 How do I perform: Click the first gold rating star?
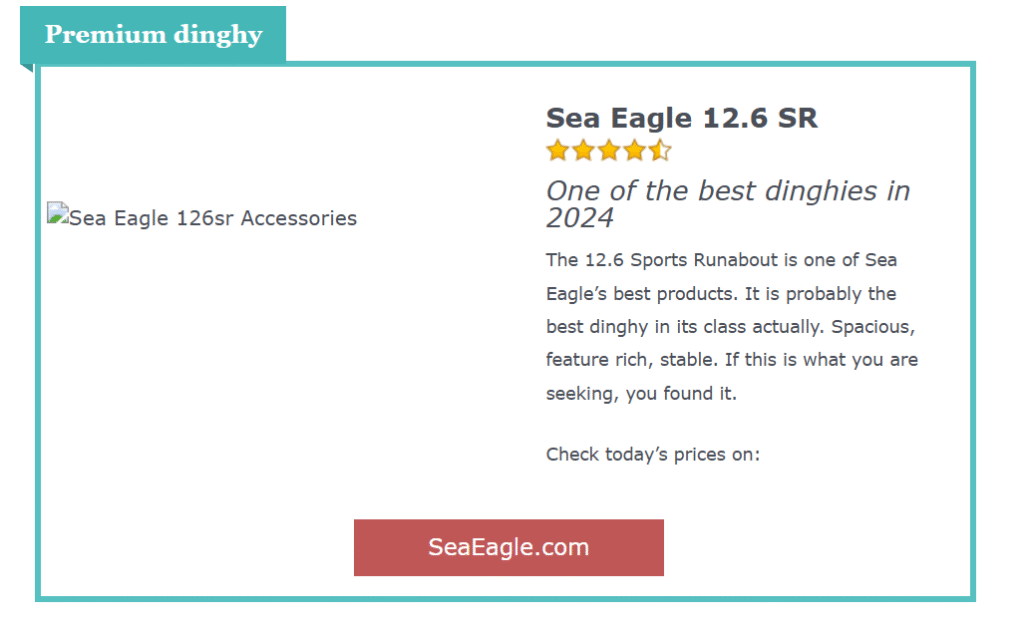[557, 151]
